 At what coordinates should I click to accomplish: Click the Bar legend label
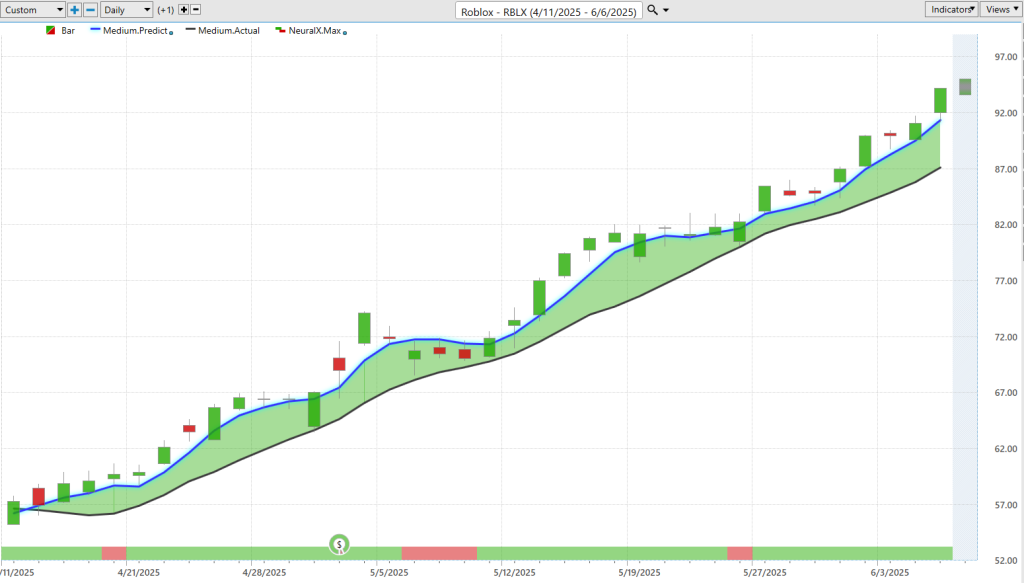pos(68,31)
